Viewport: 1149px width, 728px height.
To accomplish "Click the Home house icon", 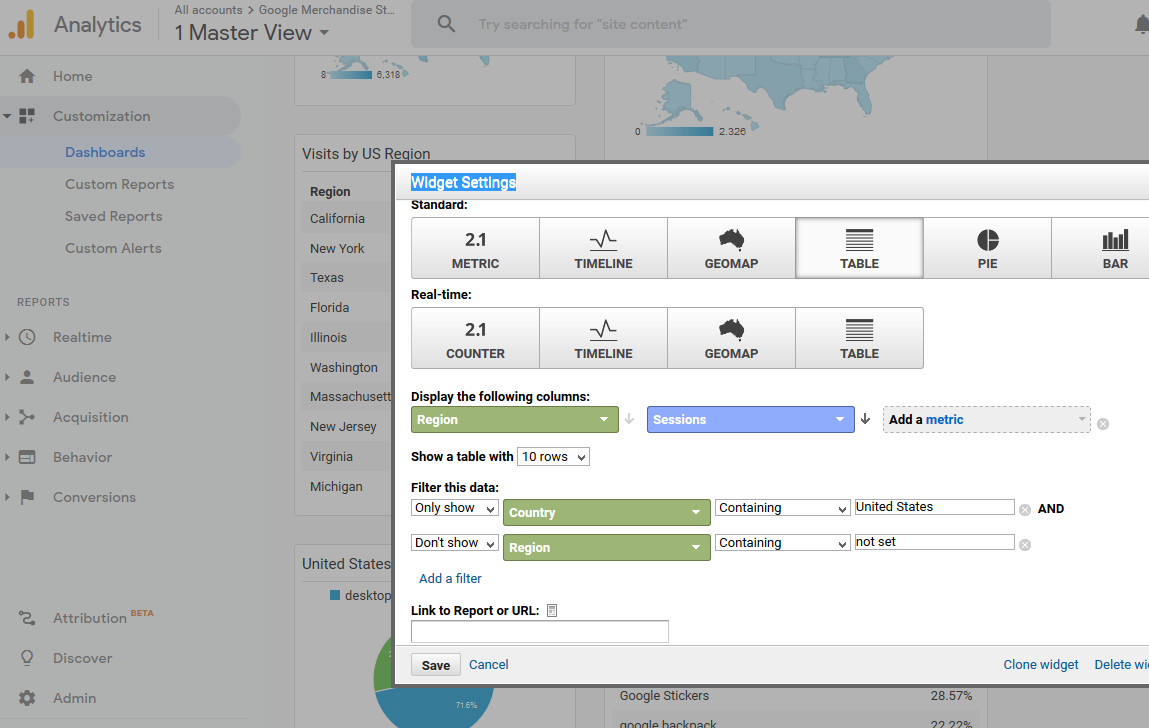I will pyautogui.click(x=27, y=76).
